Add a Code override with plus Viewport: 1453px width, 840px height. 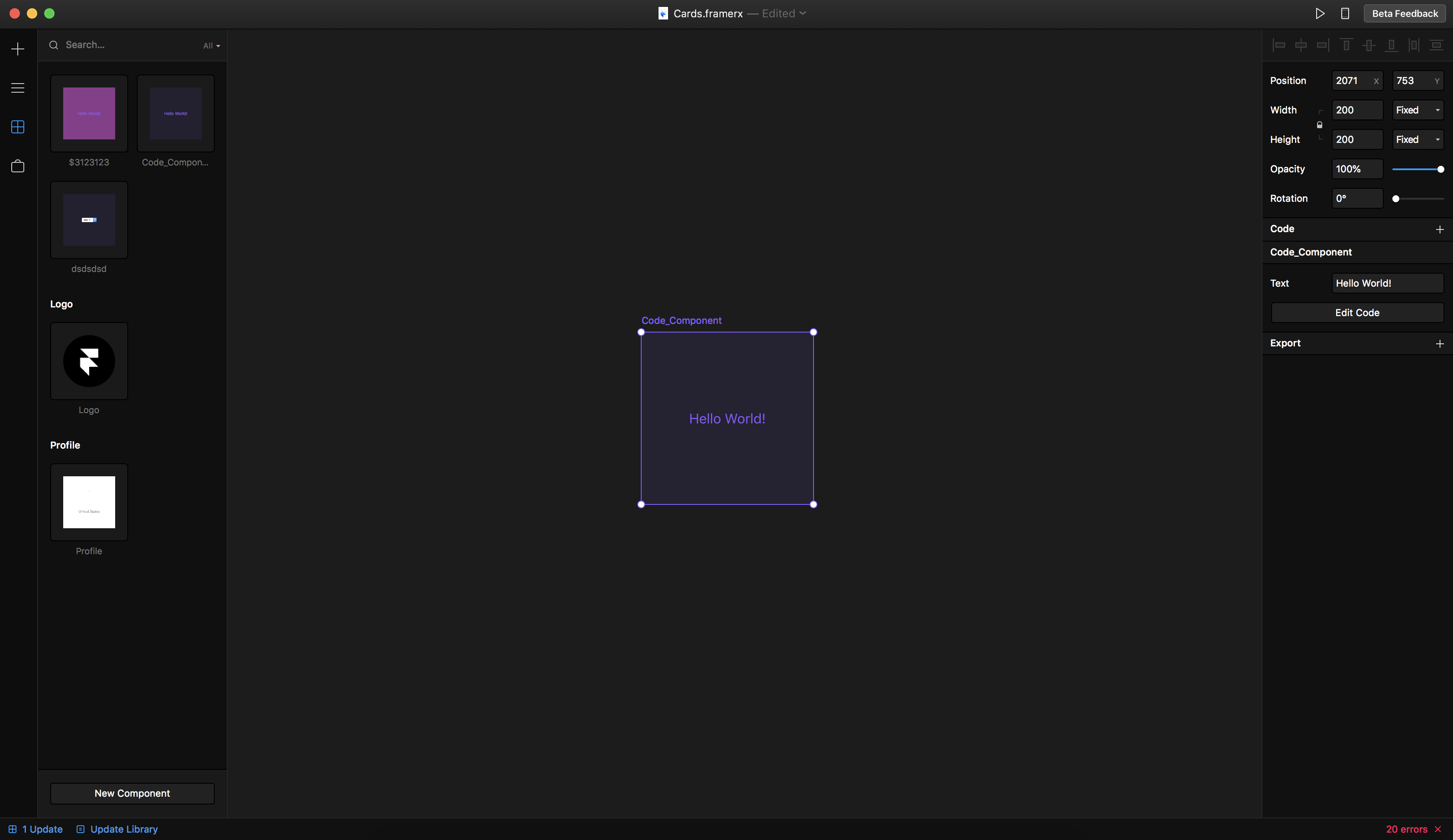point(1440,229)
